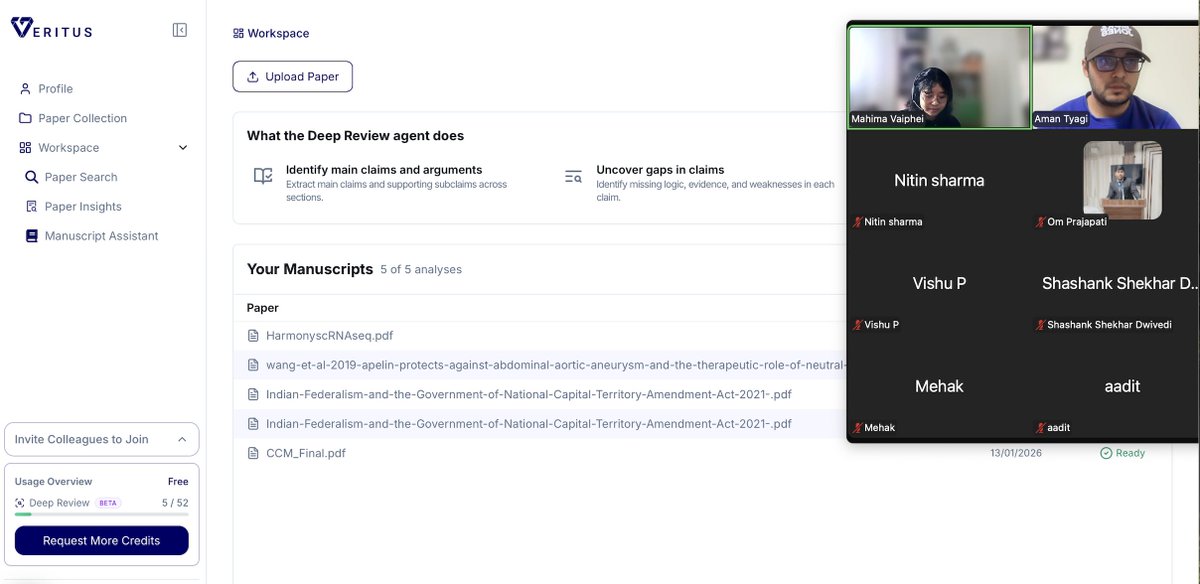Click Your Manuscripts heading
Viewport: 1200px width, 584px height.
310,269
